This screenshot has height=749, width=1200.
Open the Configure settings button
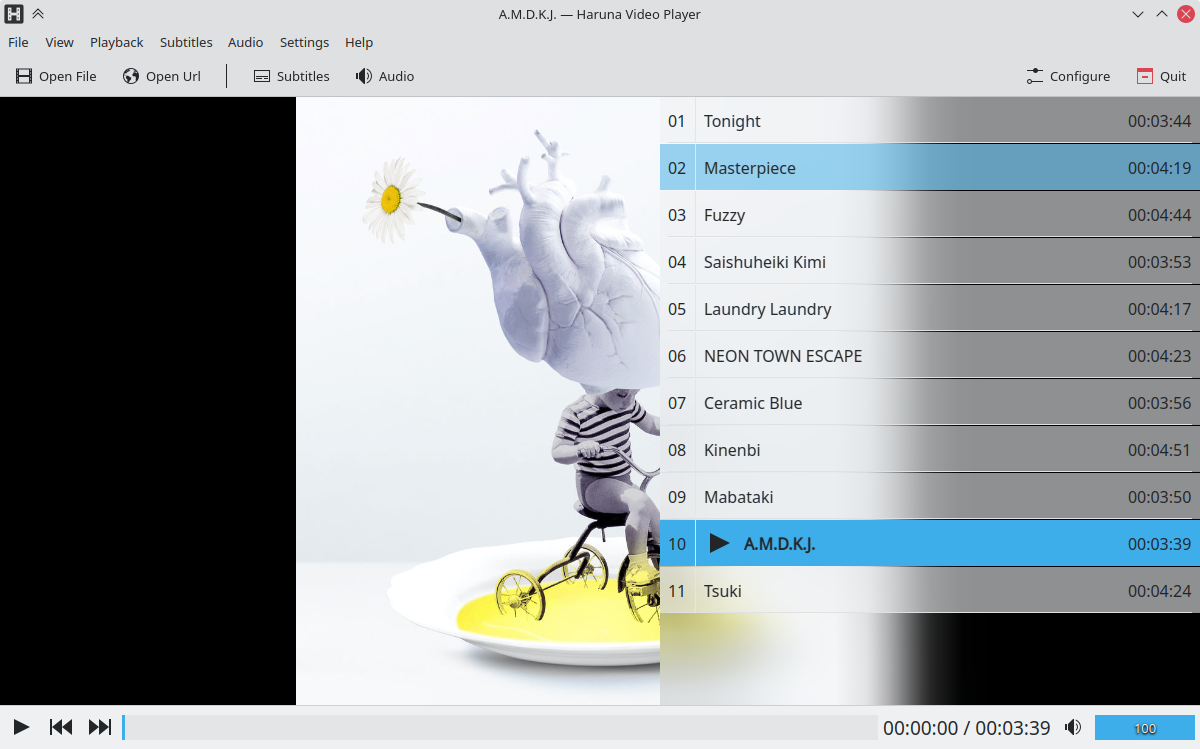pos(1068,76)
